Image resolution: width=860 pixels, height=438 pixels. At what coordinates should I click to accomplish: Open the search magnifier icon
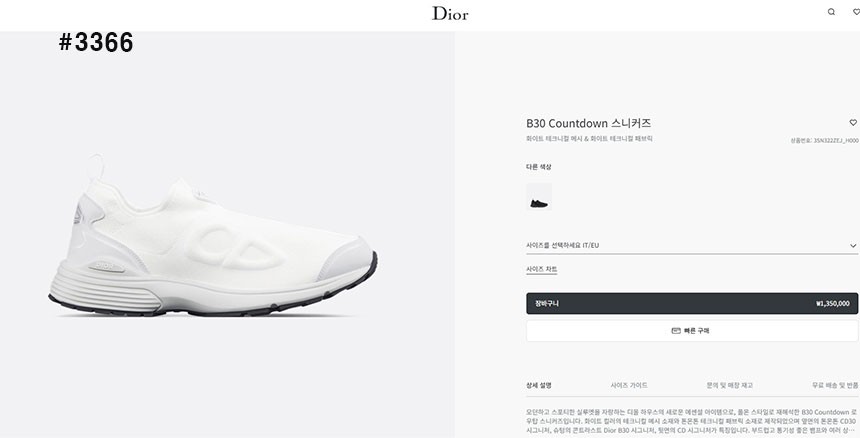coord(831,12)
